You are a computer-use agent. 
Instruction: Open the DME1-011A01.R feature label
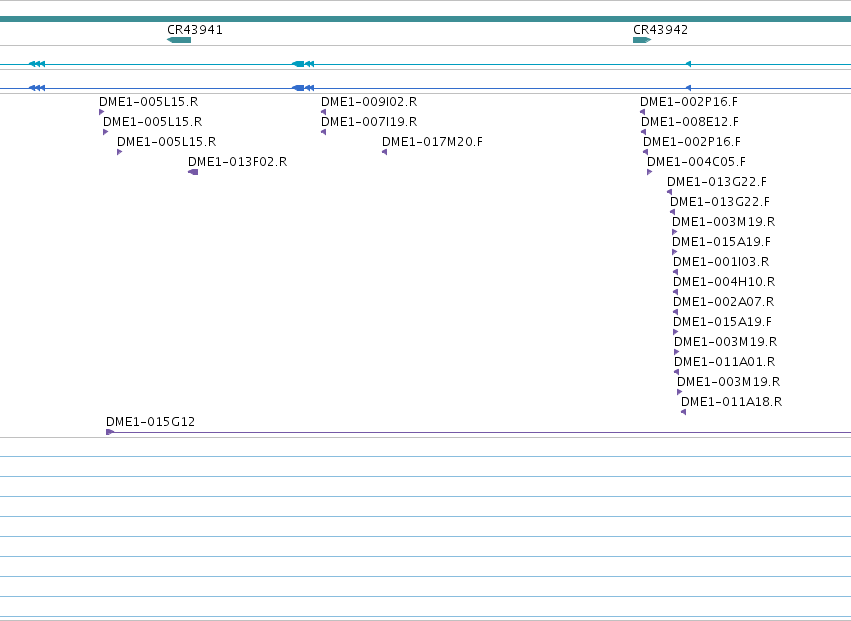(x=725, y=362)
